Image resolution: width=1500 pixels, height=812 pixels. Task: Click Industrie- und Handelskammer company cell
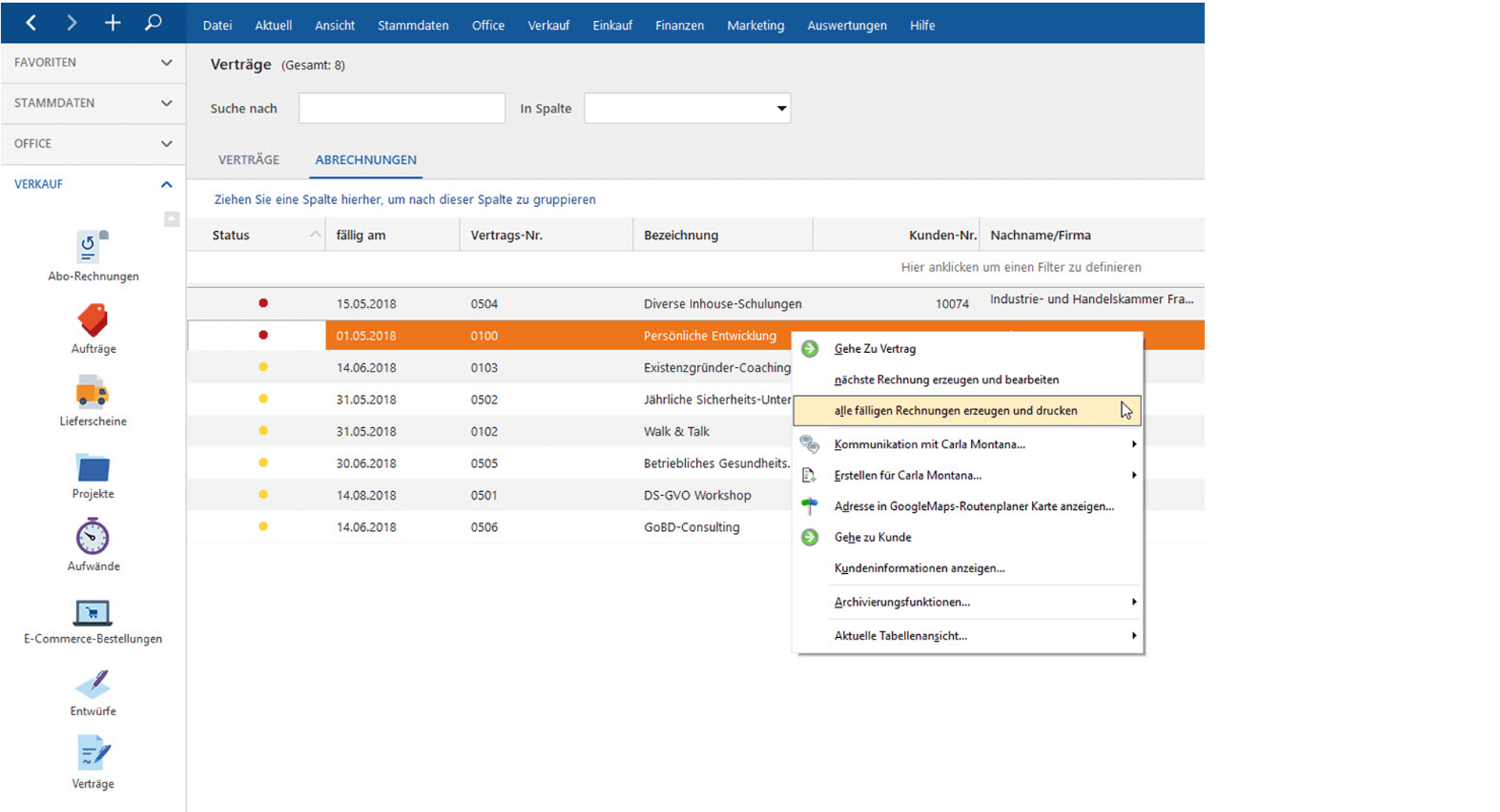[1091, 299]
